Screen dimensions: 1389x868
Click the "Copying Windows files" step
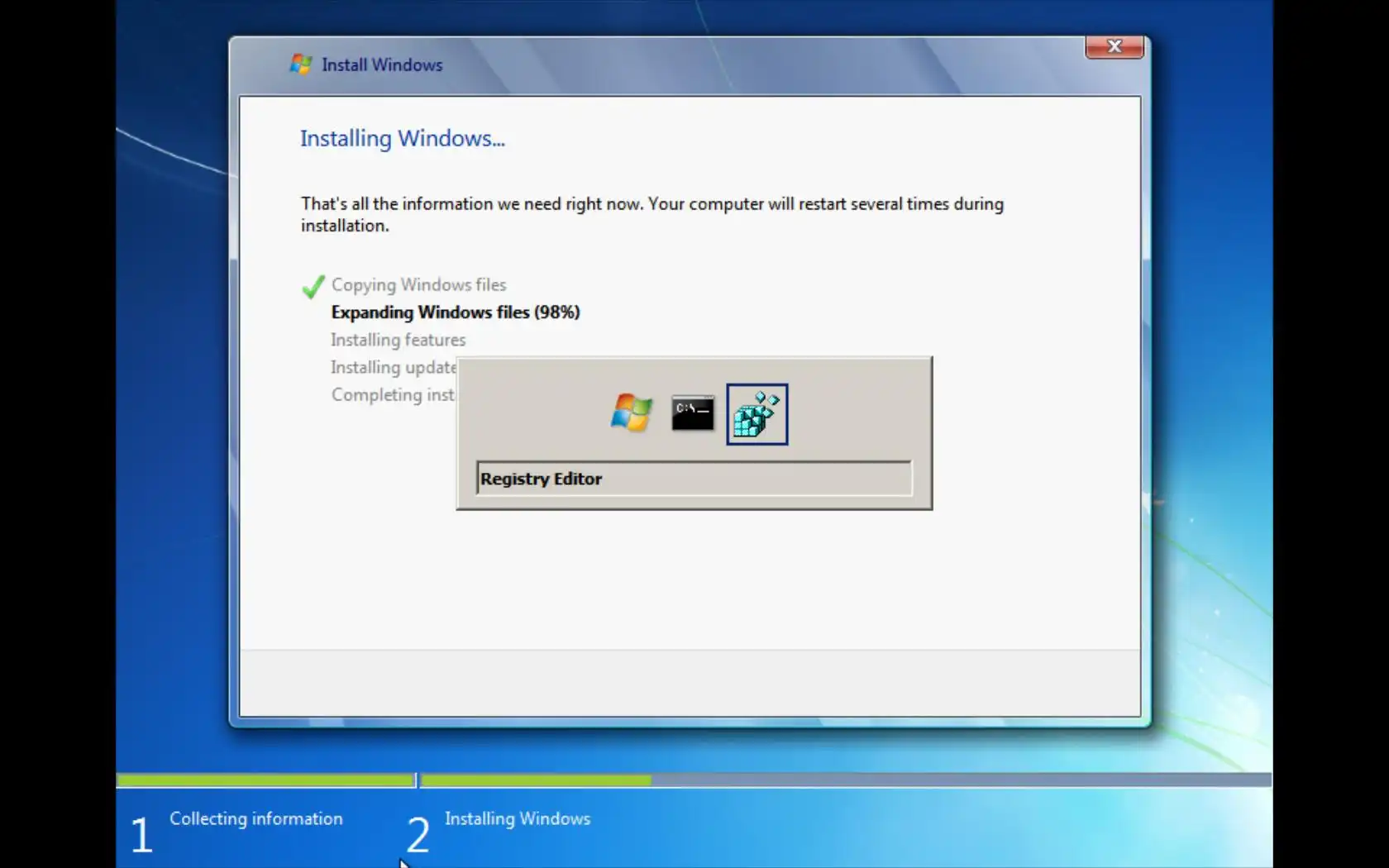point(419,285)
